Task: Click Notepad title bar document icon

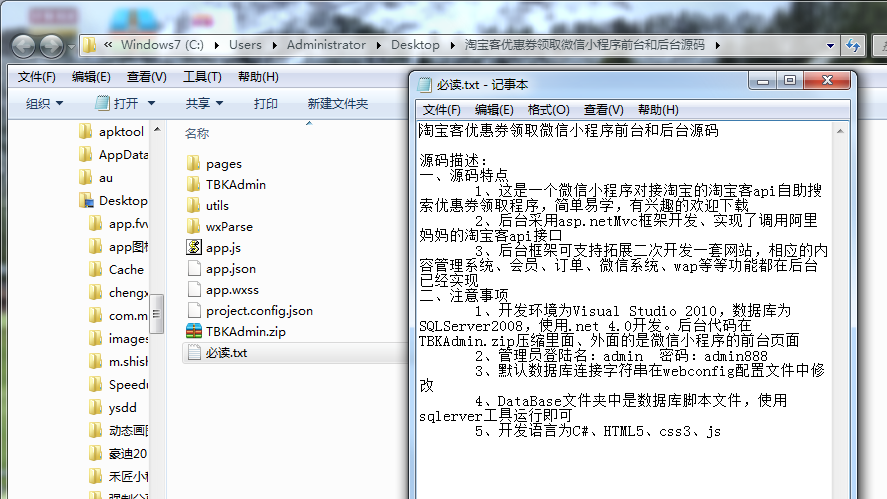Action: click(x=424, y=85)
